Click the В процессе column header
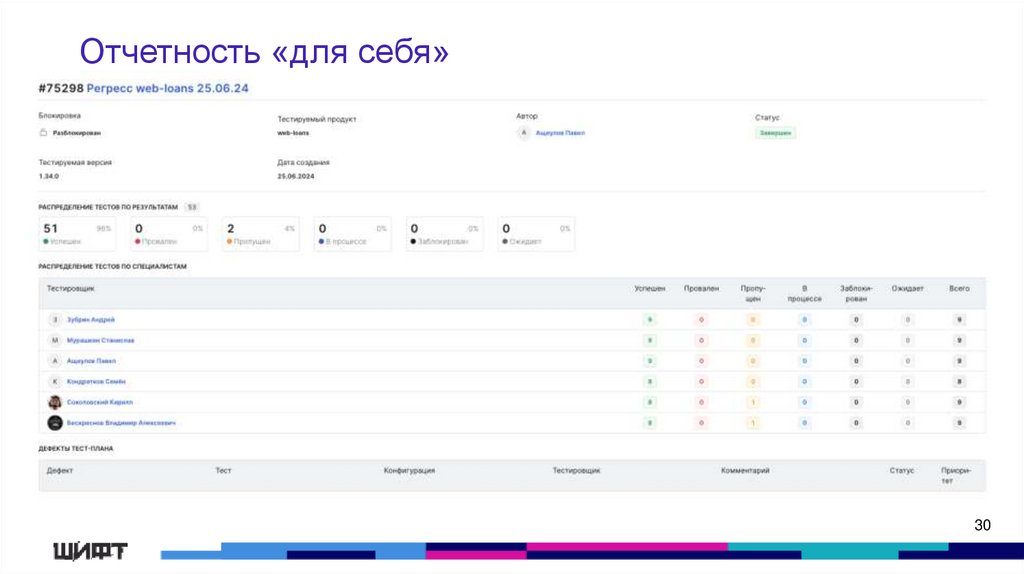The width and height of the screenshot is (1024, 574). (x=805, y=293)
